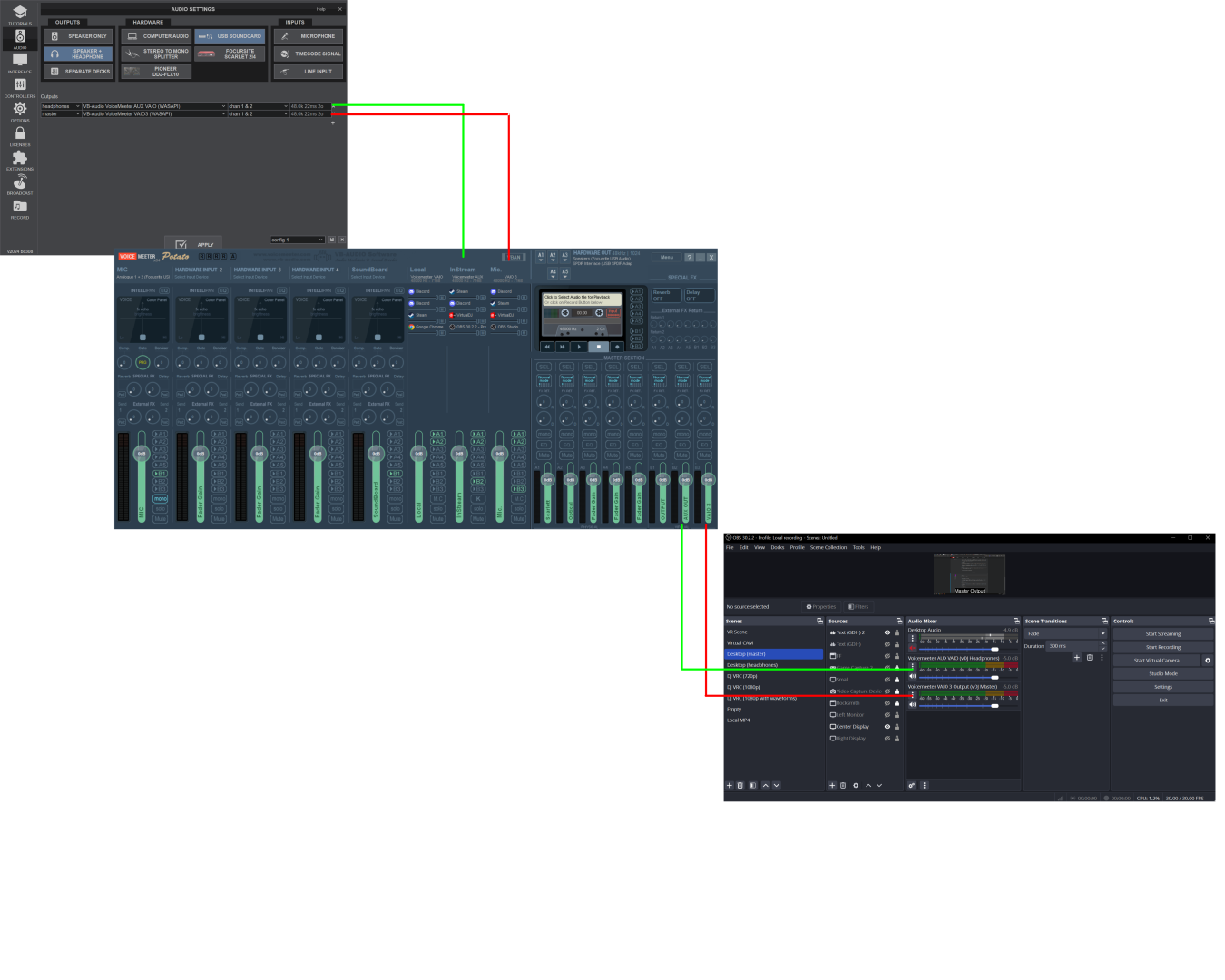1225x980 pixels.
Task: Open Tools menu in OBS
Action: pyautogui.click(x=858, y=547)
